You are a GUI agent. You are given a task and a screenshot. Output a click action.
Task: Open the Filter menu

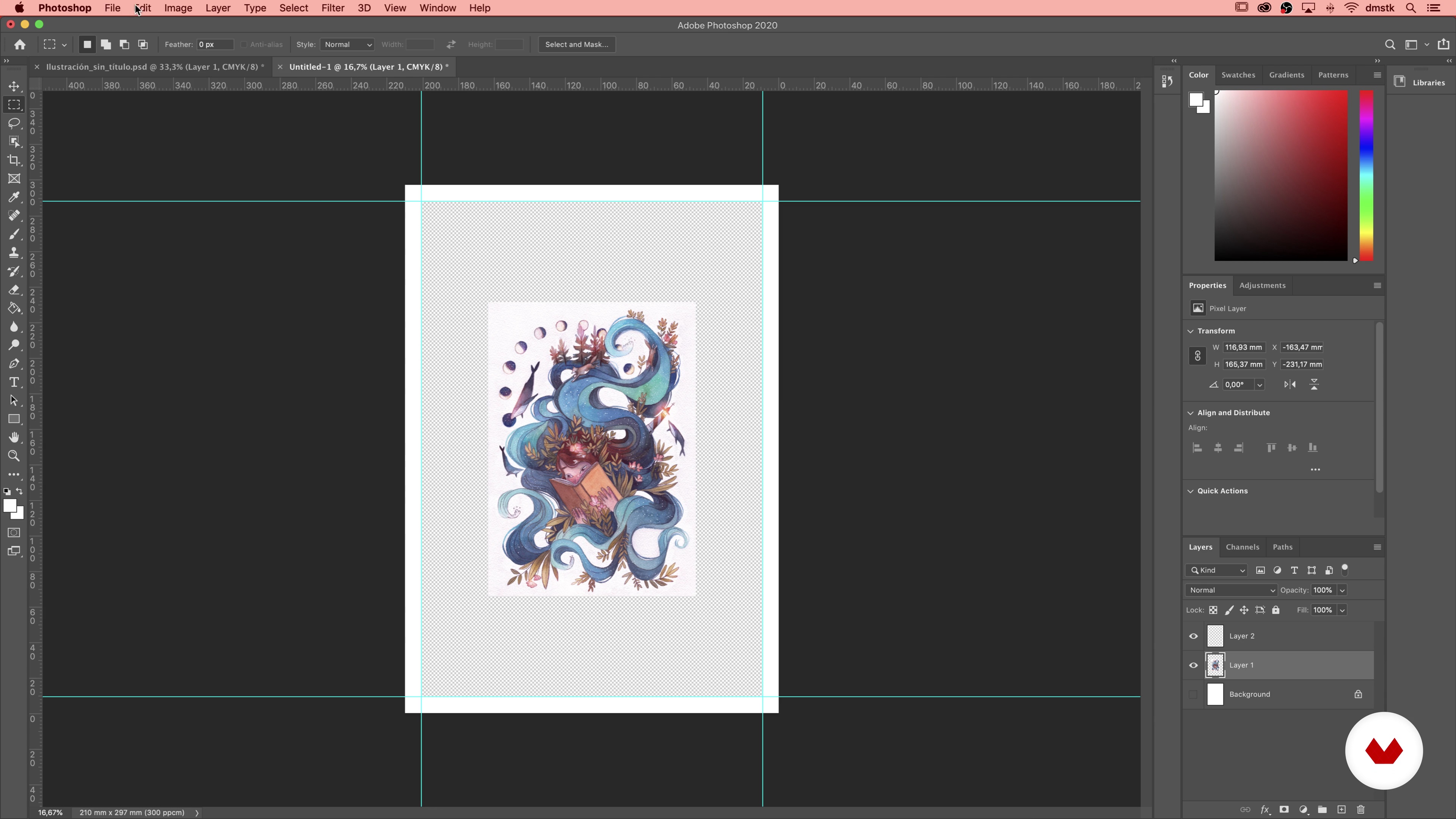pos(333,8)
